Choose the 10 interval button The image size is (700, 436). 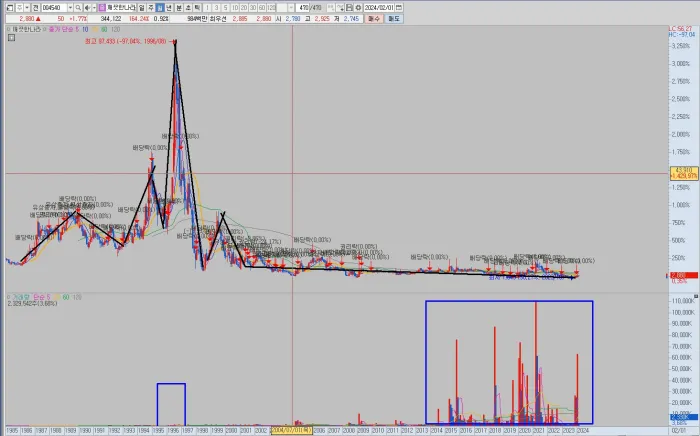(x=235, y=8)
